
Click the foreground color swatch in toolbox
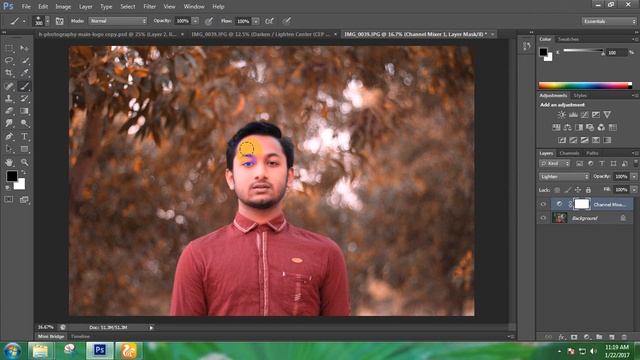[x=11, y=176]
